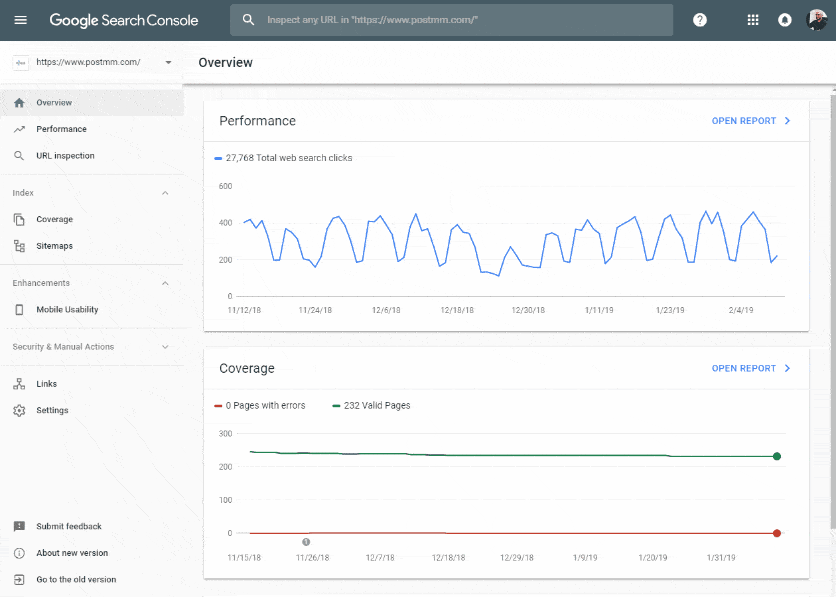Open the Performance report via OPEN REPORT
This screenshot has height=597, width=836.
(x=751, y=120)
